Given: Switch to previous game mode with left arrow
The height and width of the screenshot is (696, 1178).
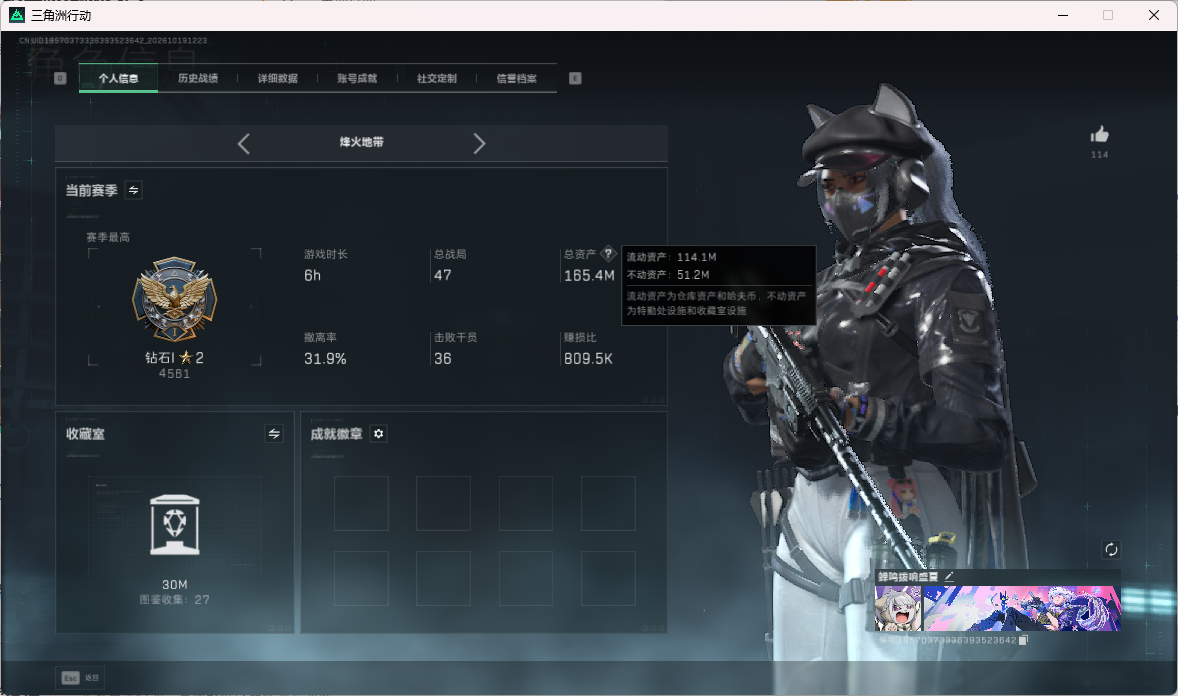Looking at the screenshot, I should click(243, 144).
